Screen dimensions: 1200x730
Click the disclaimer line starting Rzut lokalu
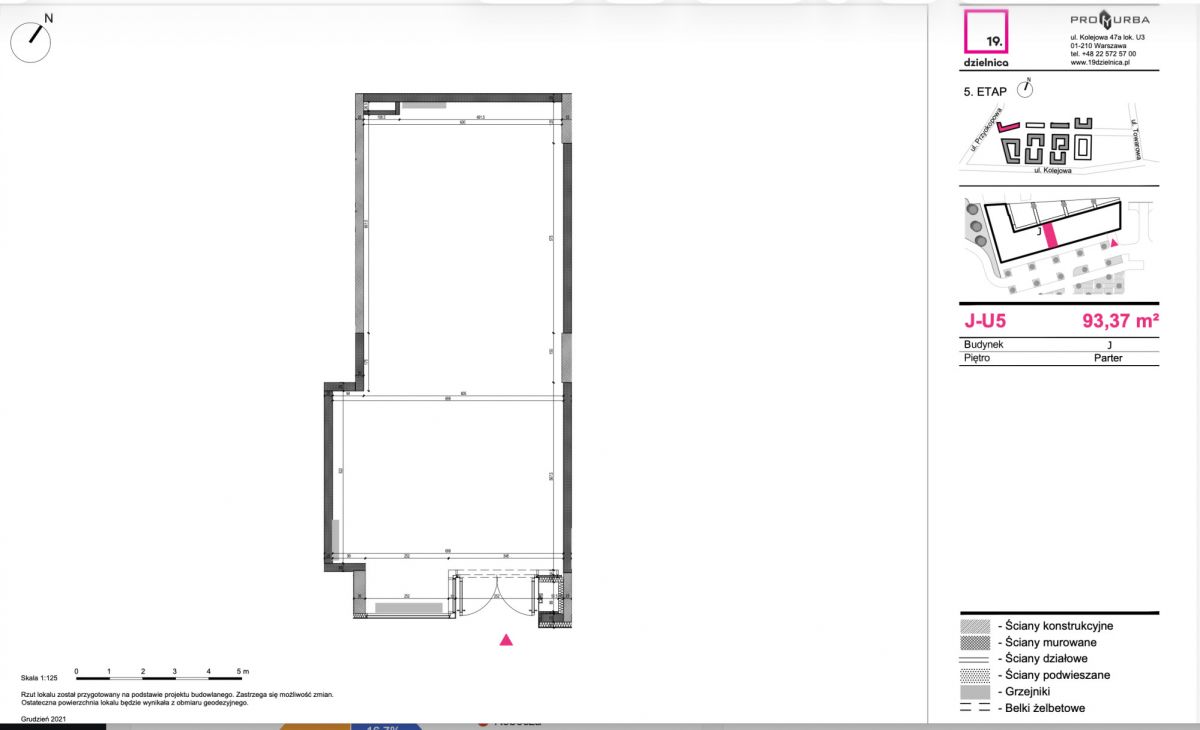(x=177, y=694)
